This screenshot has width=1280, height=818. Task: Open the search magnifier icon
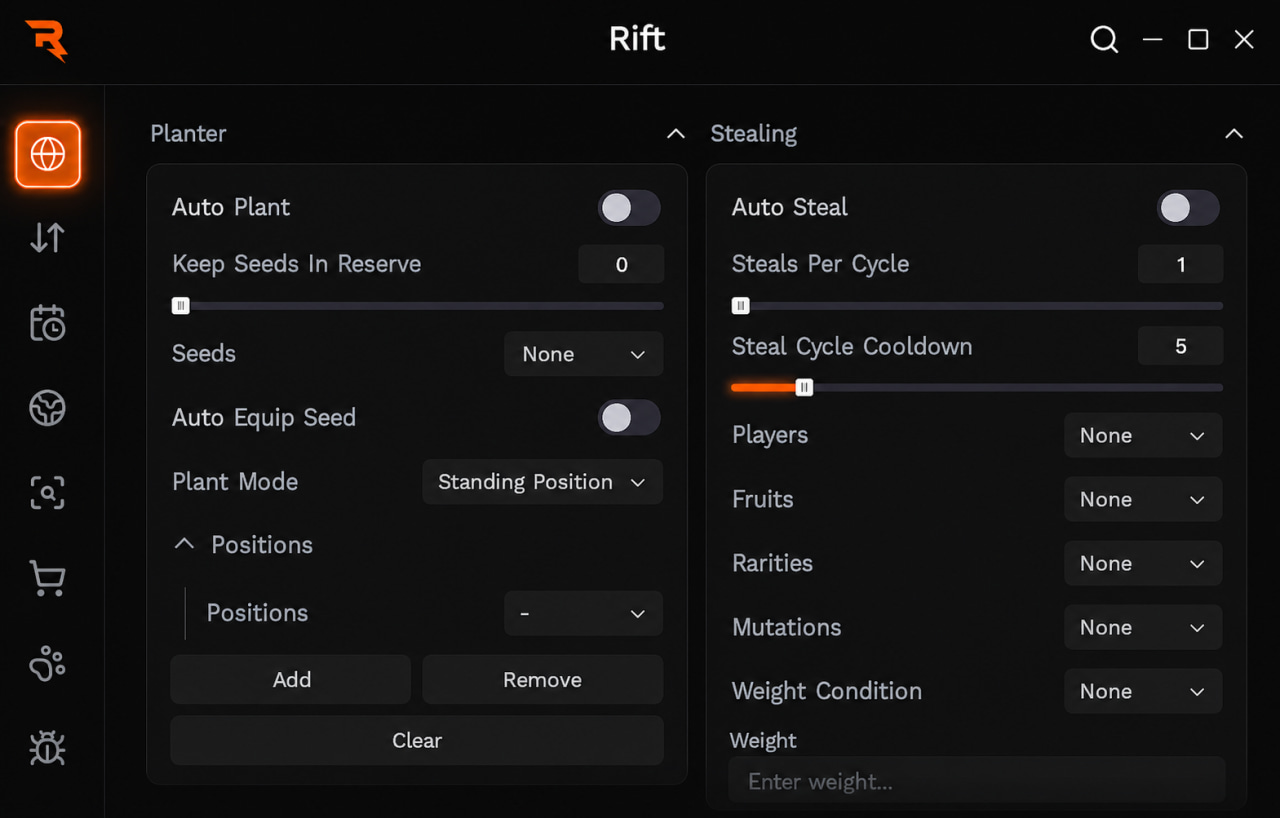tap(1104, 40)
